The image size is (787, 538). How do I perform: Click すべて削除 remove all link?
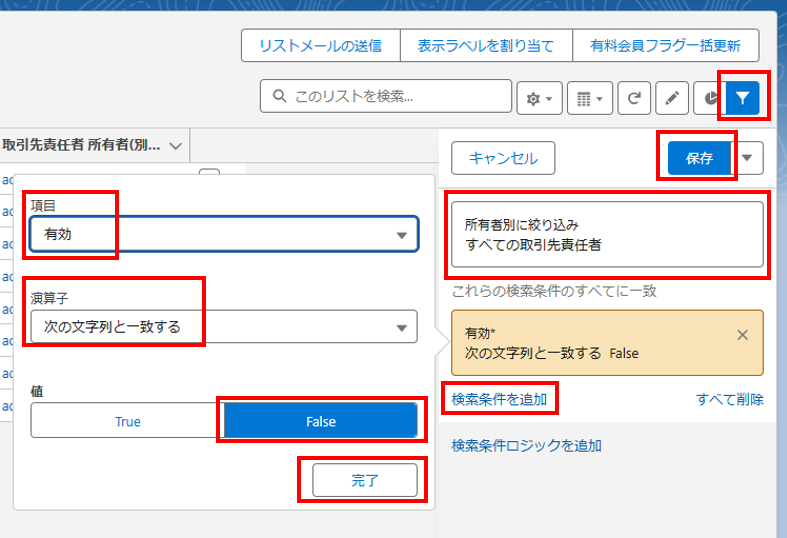pos(729,399)
